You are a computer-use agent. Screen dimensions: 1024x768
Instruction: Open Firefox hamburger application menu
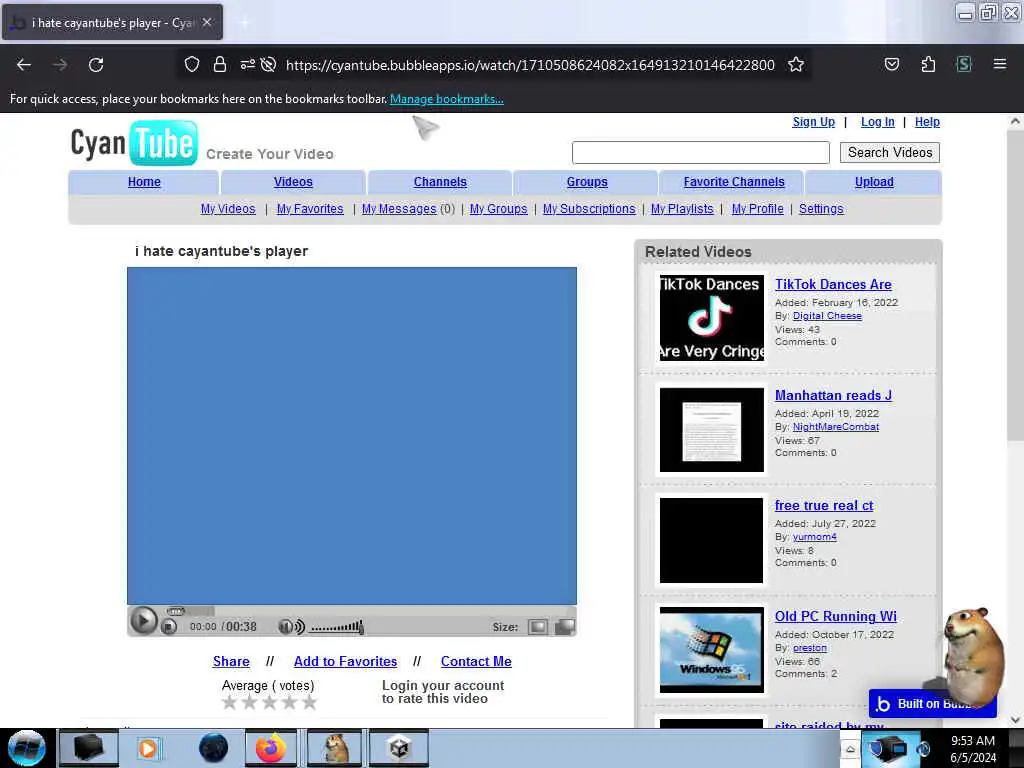999,64
